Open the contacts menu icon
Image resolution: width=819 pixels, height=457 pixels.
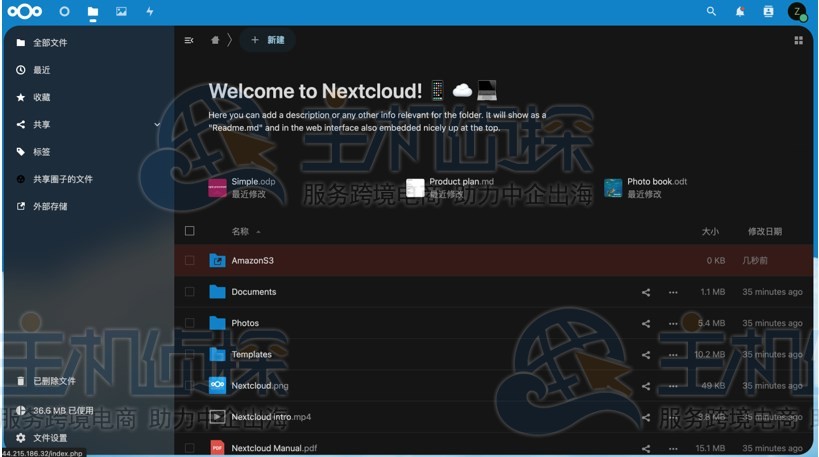pos(768,11)
